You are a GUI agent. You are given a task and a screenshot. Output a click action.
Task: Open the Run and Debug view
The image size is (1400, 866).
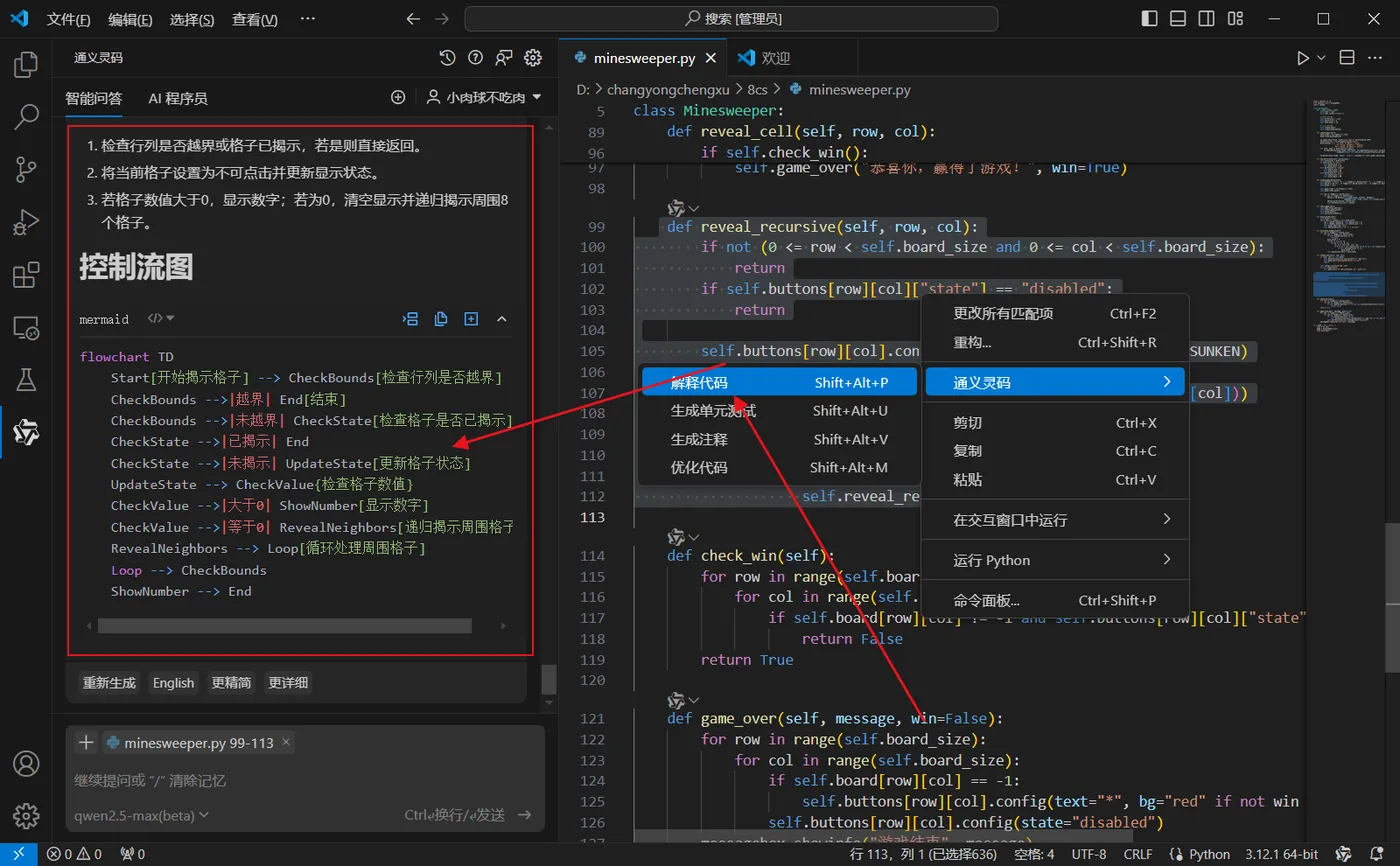point(26,221)
